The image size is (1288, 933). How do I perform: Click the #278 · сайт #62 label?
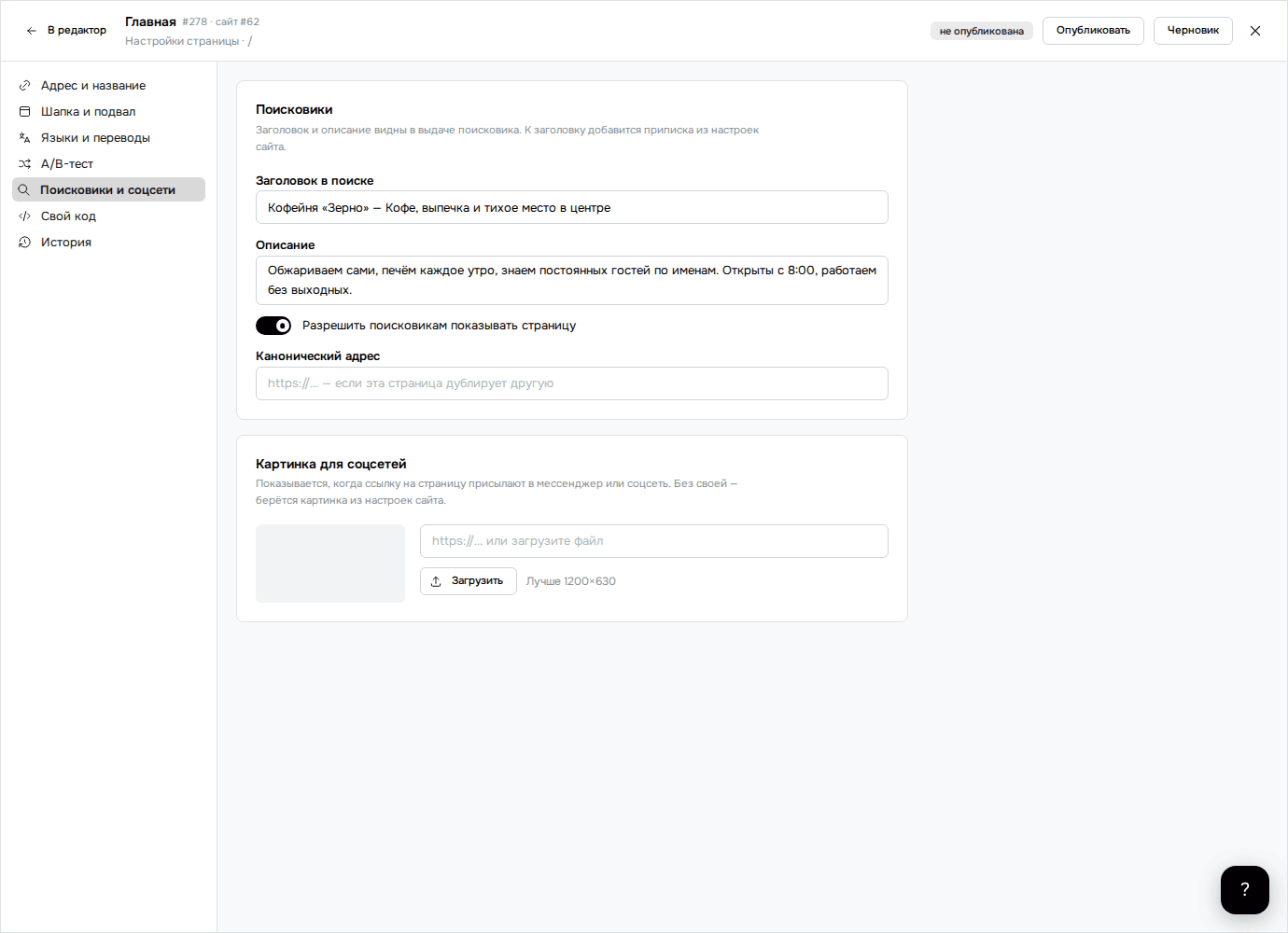coord(221,21)
